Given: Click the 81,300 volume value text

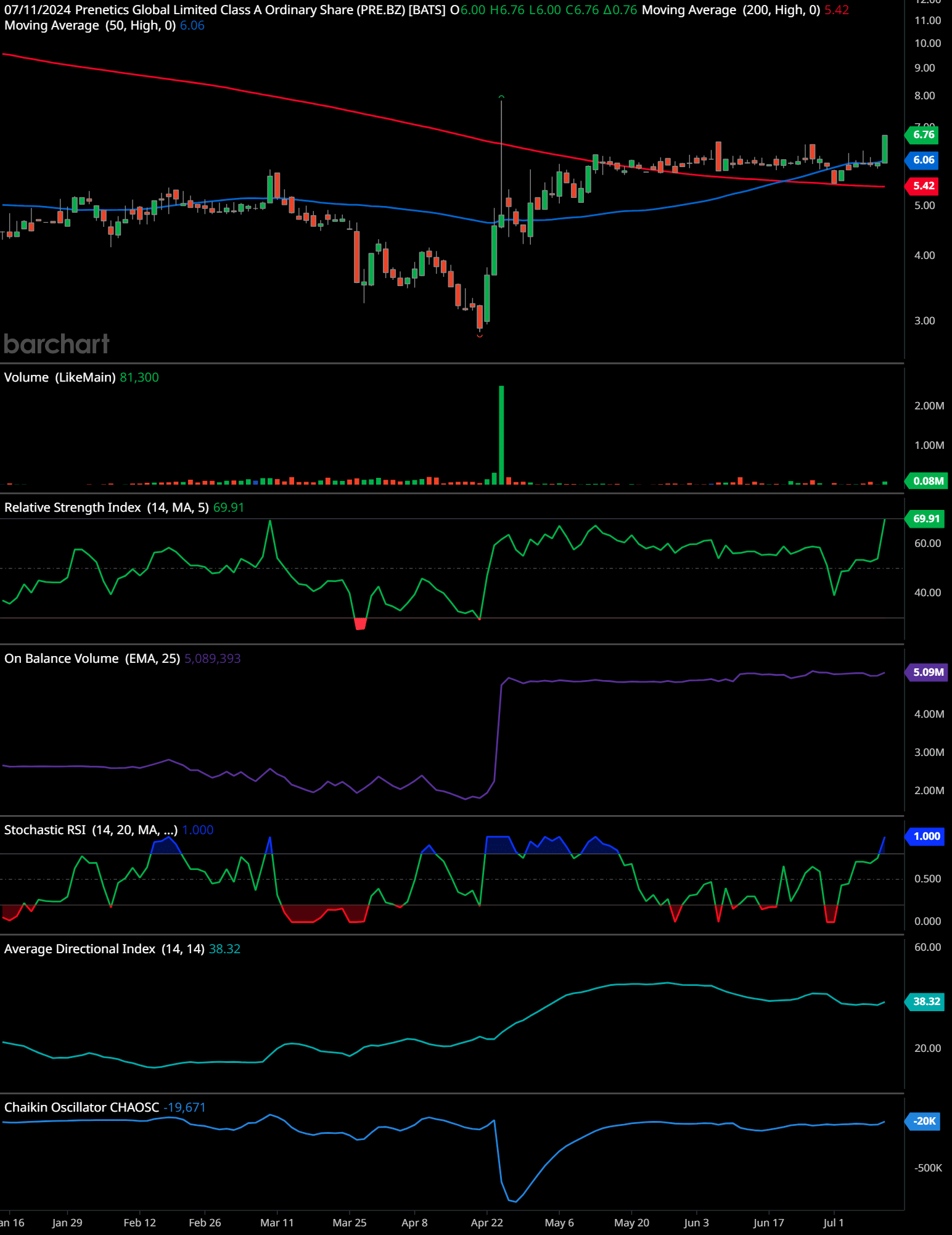Looking at the screenshot, I should pyautogui.click(x=139, y=377).
